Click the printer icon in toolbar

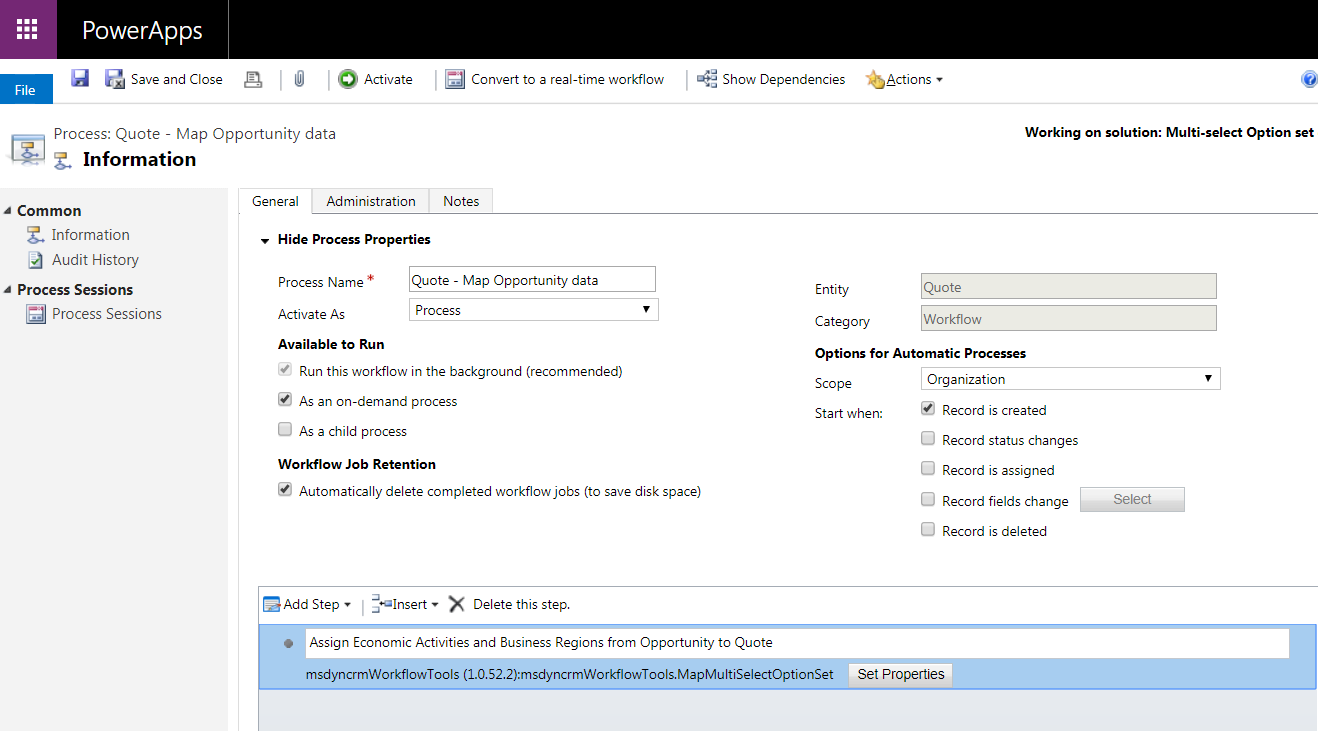253,79
